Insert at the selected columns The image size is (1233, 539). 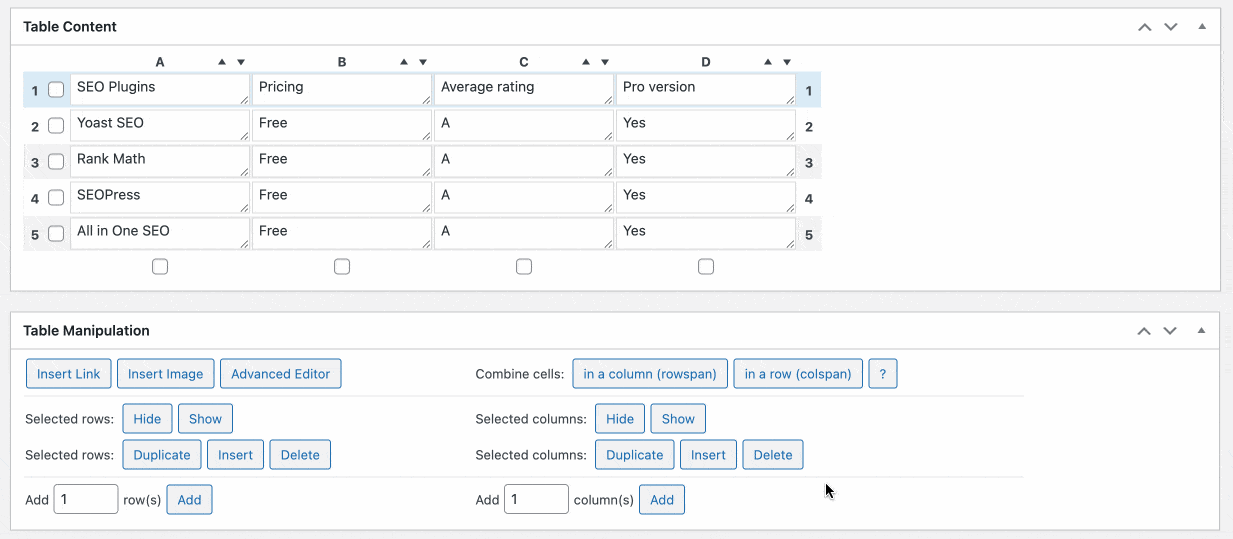(708, 455)
